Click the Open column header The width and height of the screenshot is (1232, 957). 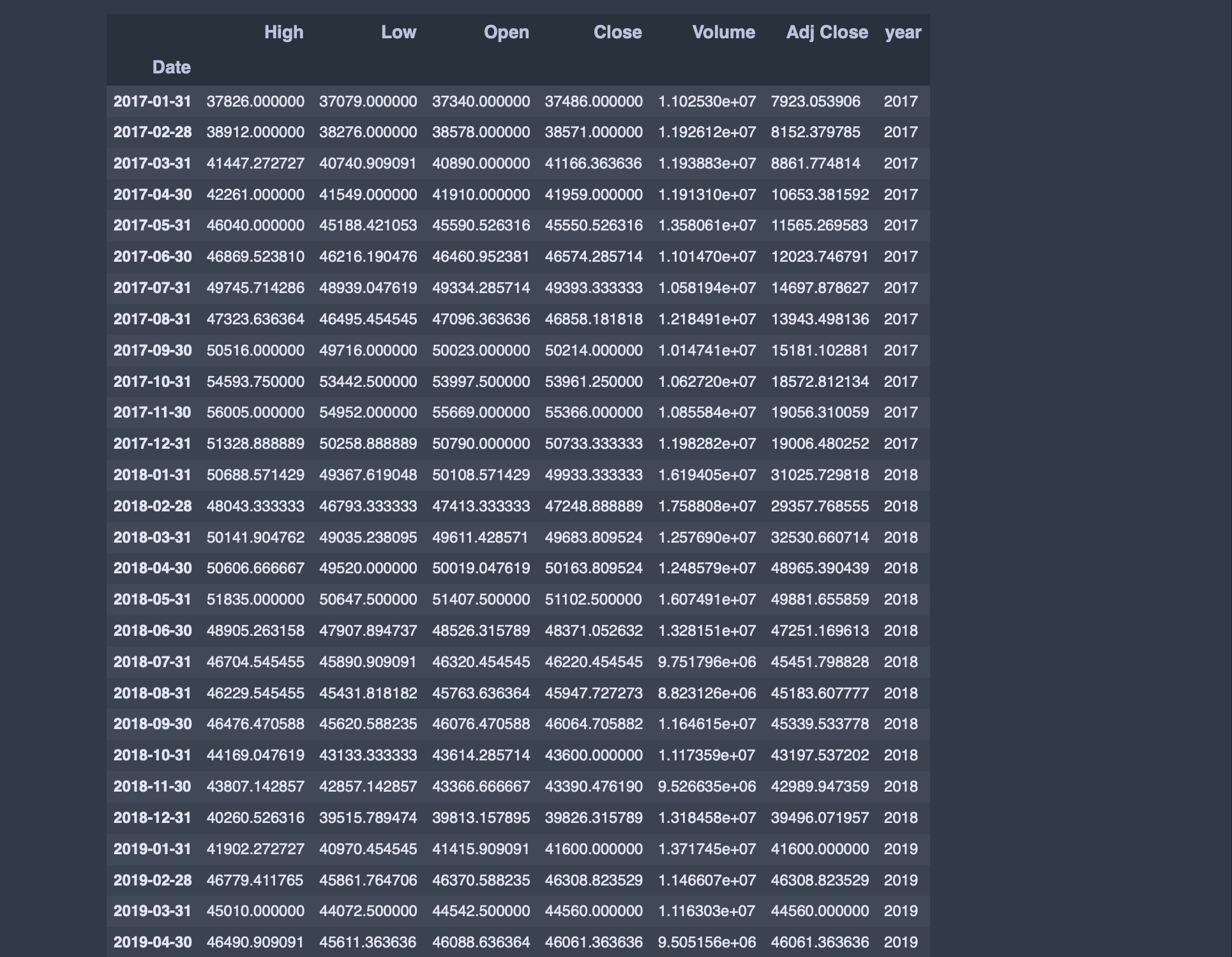(506, 33)
